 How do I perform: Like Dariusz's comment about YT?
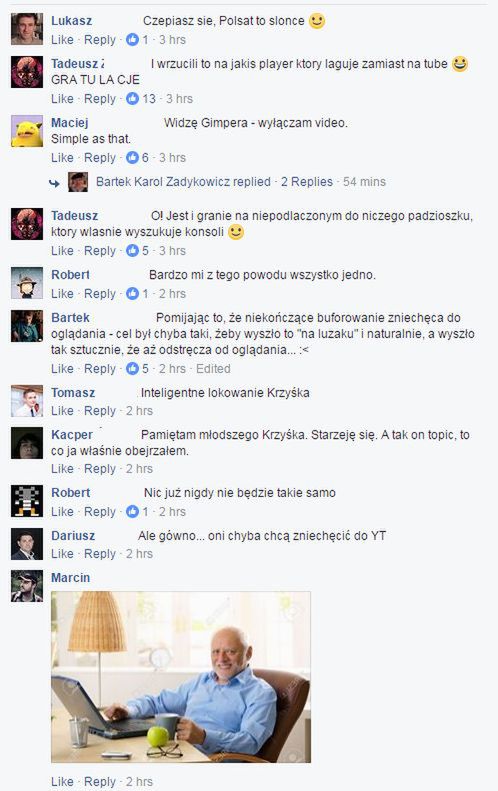click(x=62, y=554)
